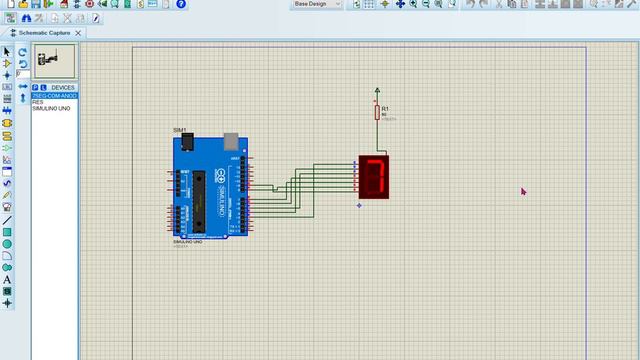This screenshot has width=640, height=360.
Task: Activate Component Mode tool
Action: (7, 64)
